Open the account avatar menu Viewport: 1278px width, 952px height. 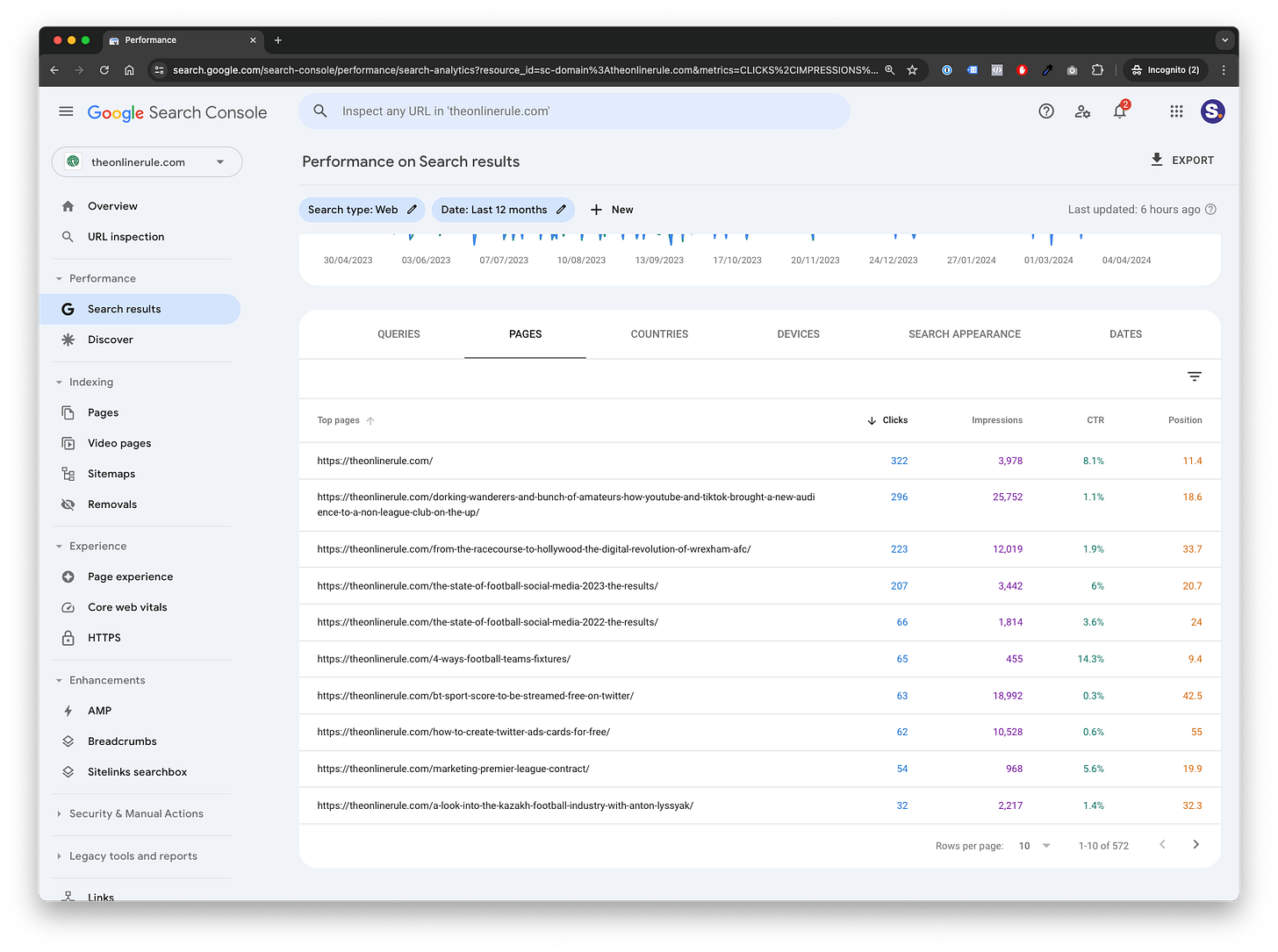[1213, 111]
